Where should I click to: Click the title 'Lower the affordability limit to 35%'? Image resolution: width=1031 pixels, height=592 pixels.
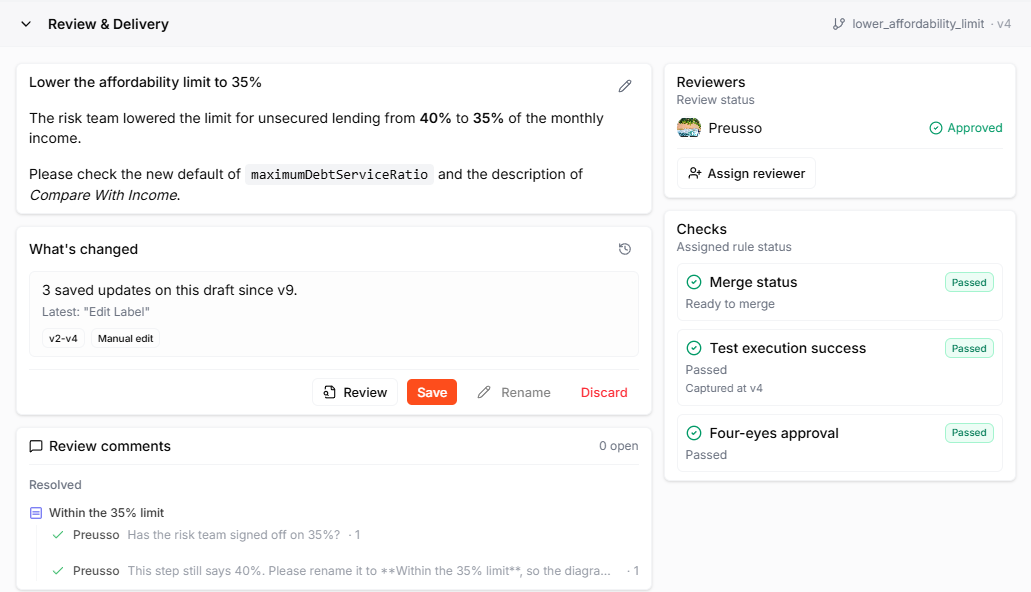145,82
